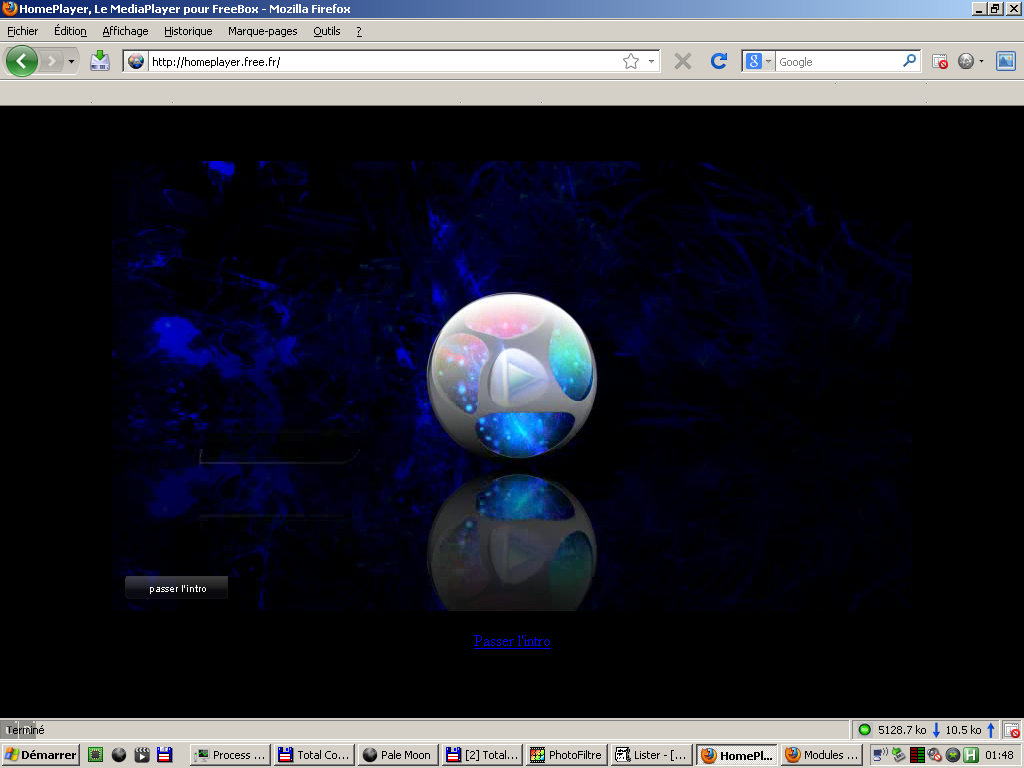Open the back/forward history dropdown arrow

tap(71, 62)
